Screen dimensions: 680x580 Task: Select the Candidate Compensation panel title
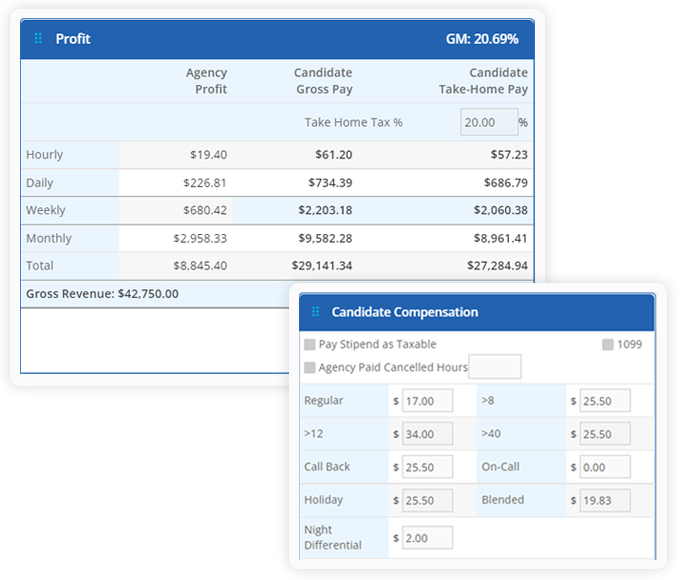click(405, 312)
